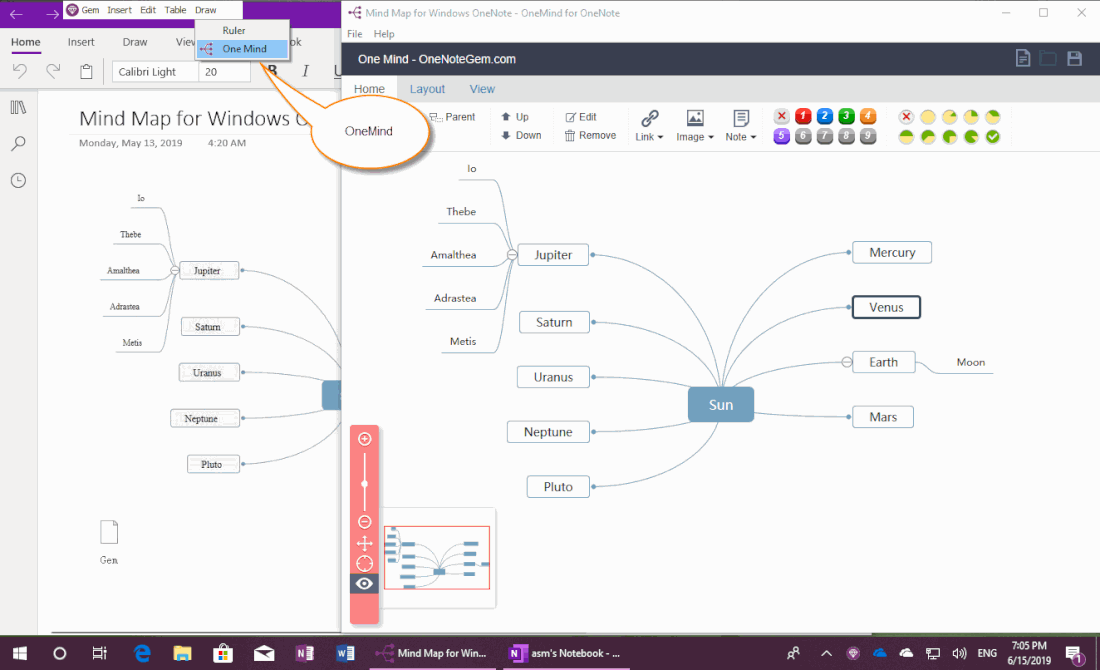Open recent notes clock icon in OneNote sidebar
The width and height of the screenshot is (1100, 670).
[x=18, y=180]
